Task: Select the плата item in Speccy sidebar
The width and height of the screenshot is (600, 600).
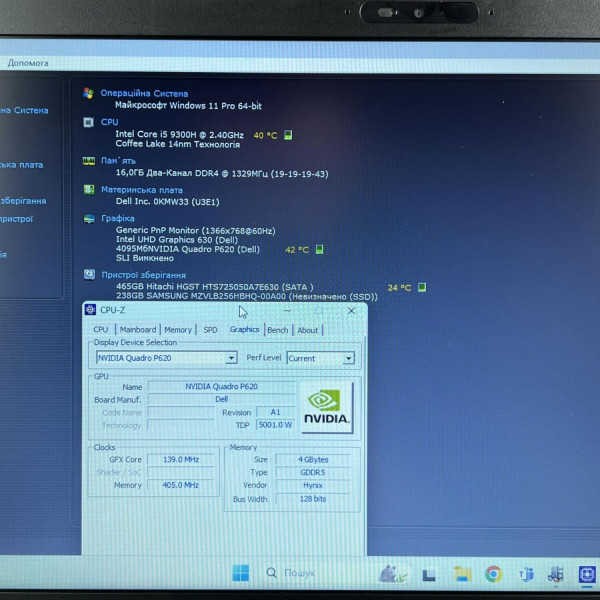Action: pos(21,165)
